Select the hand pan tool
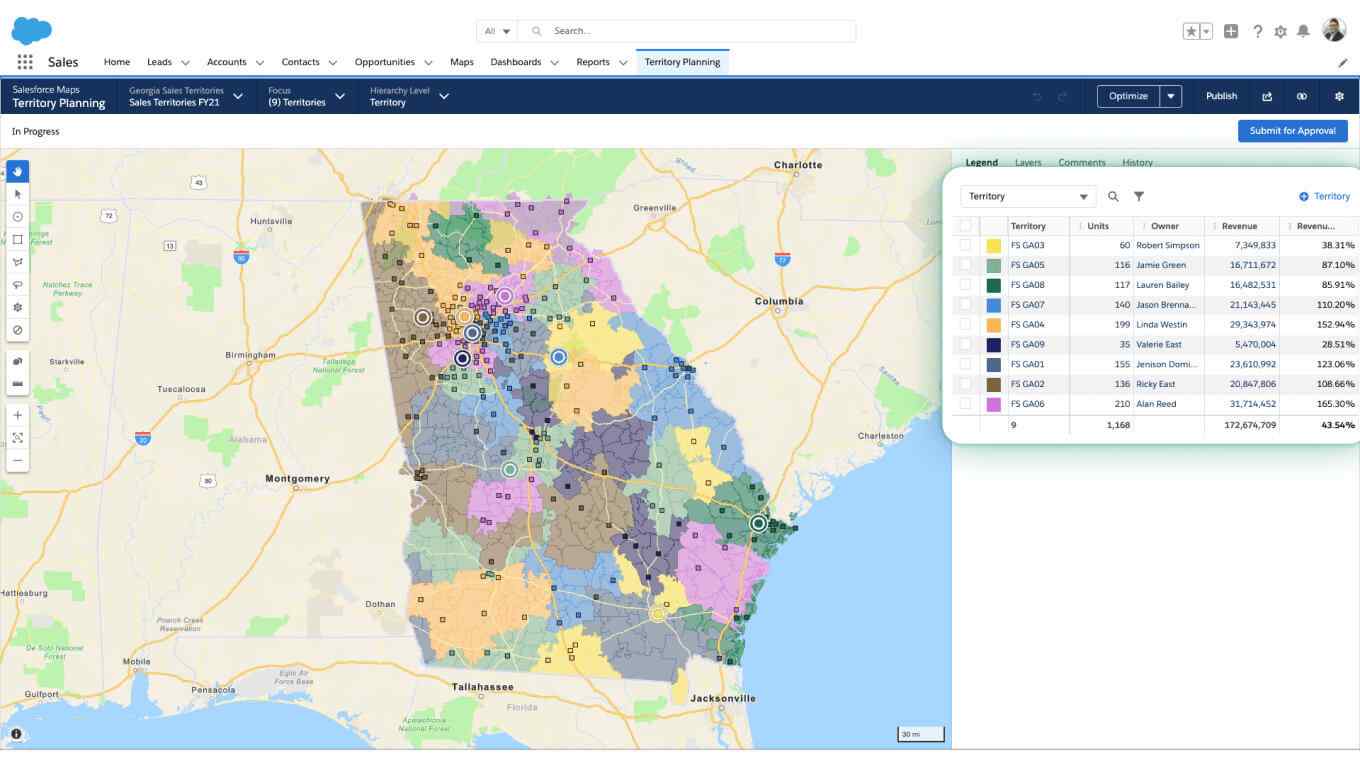The width and height of the screenshot is (1360, 765). 18,172
